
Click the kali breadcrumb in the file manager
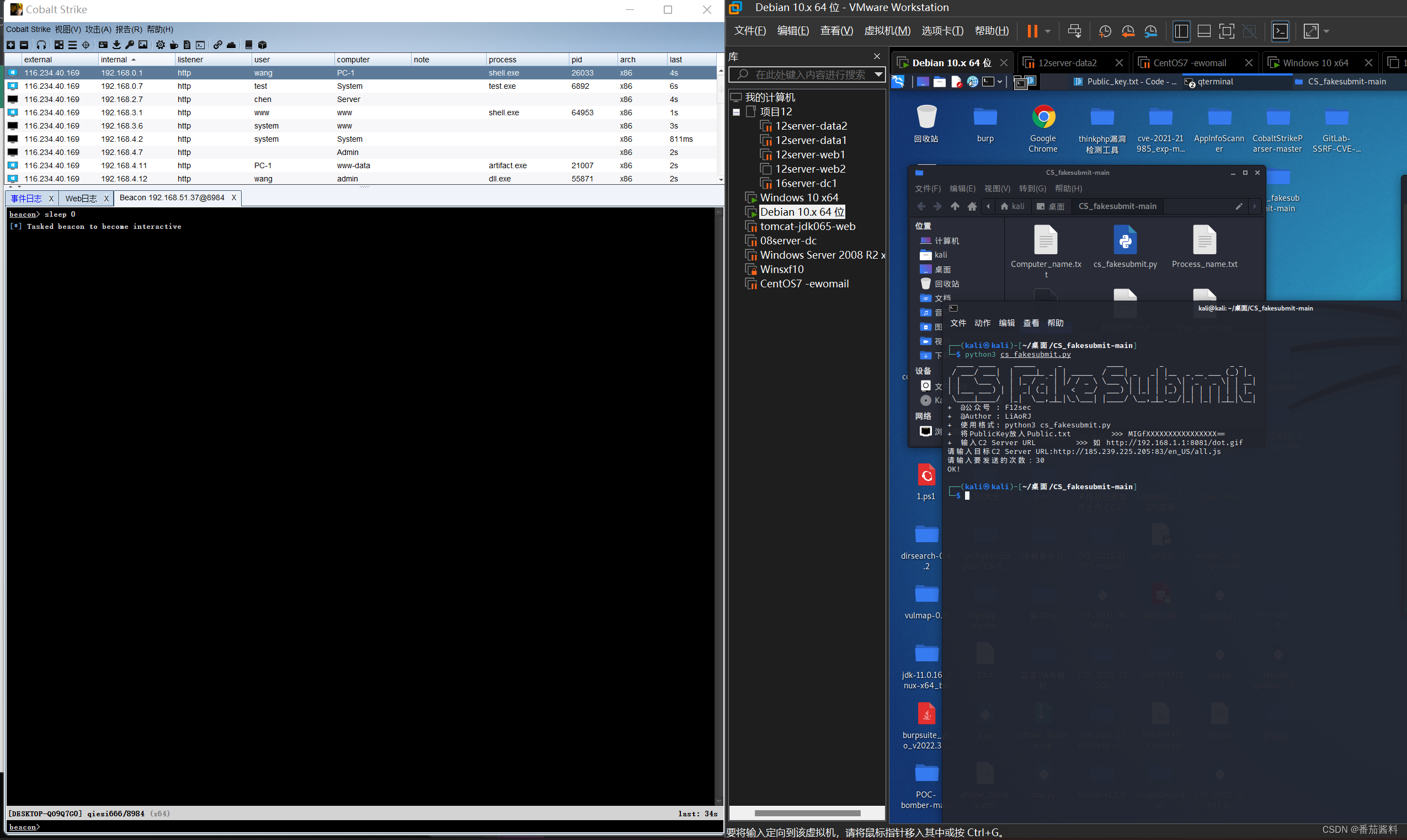click(1012, 206)
